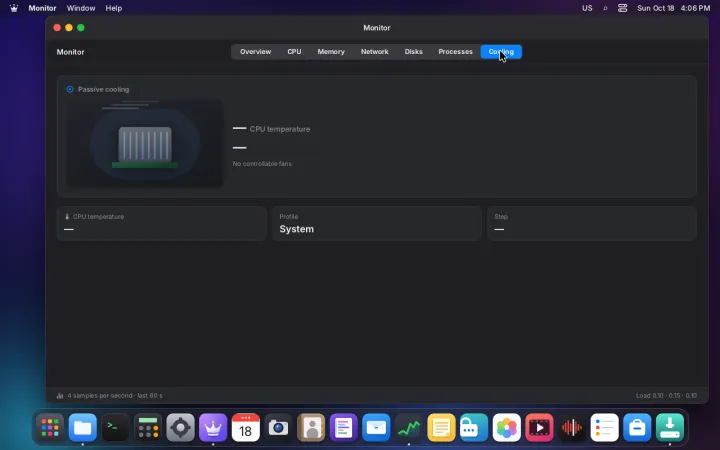Open the Monitor app menu
720x450 pixels.
(42, 8)
